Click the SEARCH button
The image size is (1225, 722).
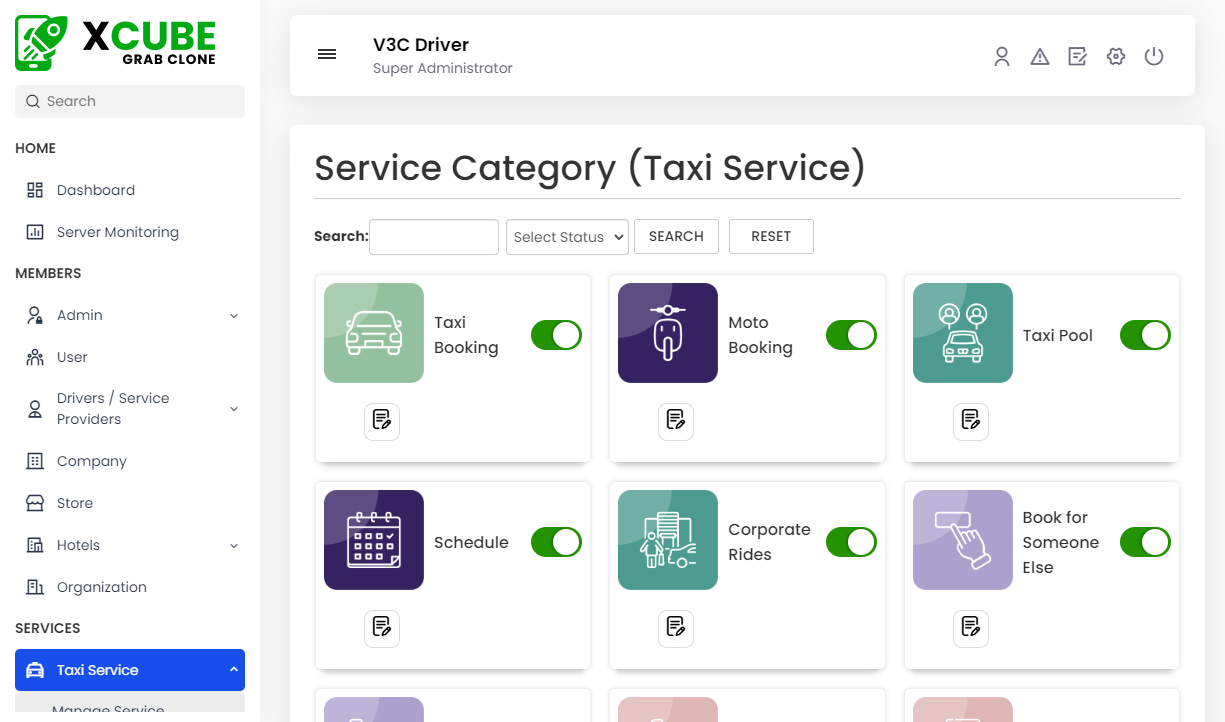pyautogui.click(x=676, y=236)
